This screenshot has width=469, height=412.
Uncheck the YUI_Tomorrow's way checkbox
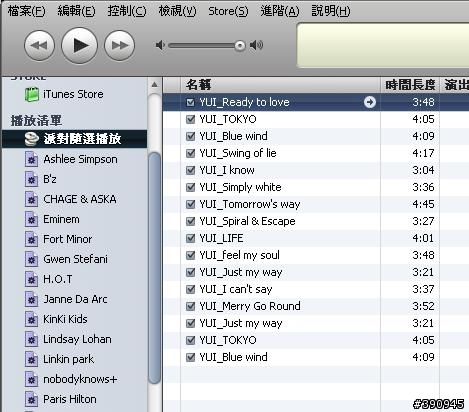click(190, 204)
